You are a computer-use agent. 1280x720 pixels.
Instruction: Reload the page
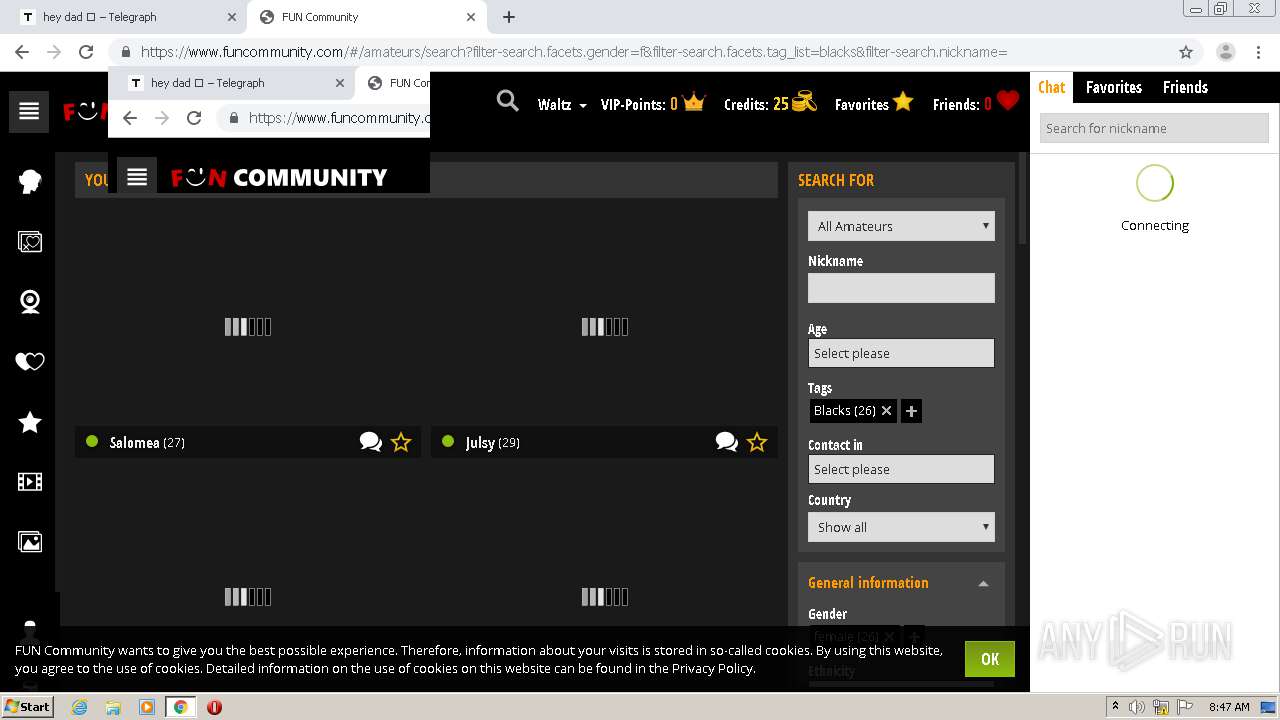(x=86, y=52)
